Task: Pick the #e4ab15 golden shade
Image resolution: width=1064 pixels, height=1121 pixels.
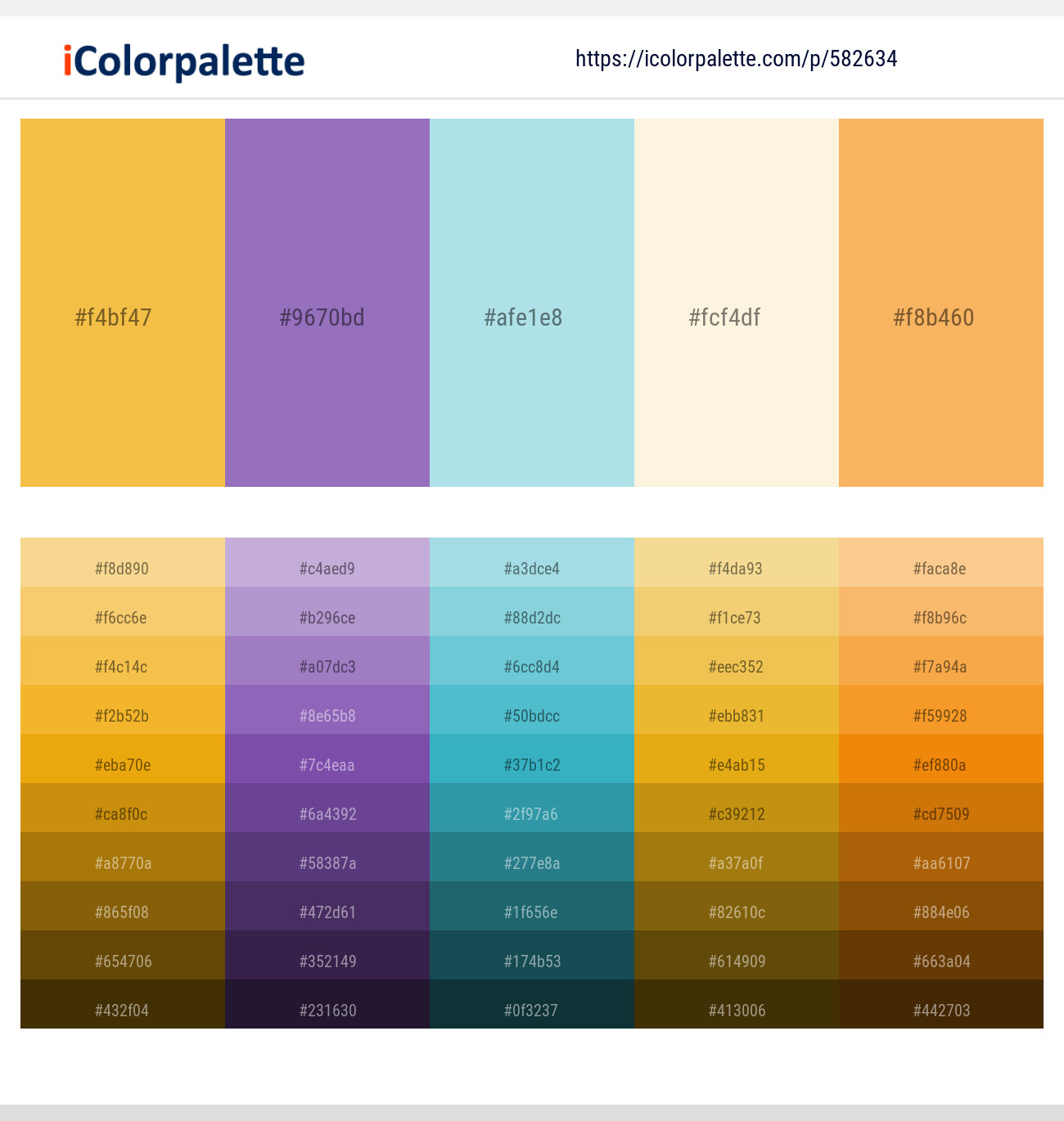Action: (737, 759)
